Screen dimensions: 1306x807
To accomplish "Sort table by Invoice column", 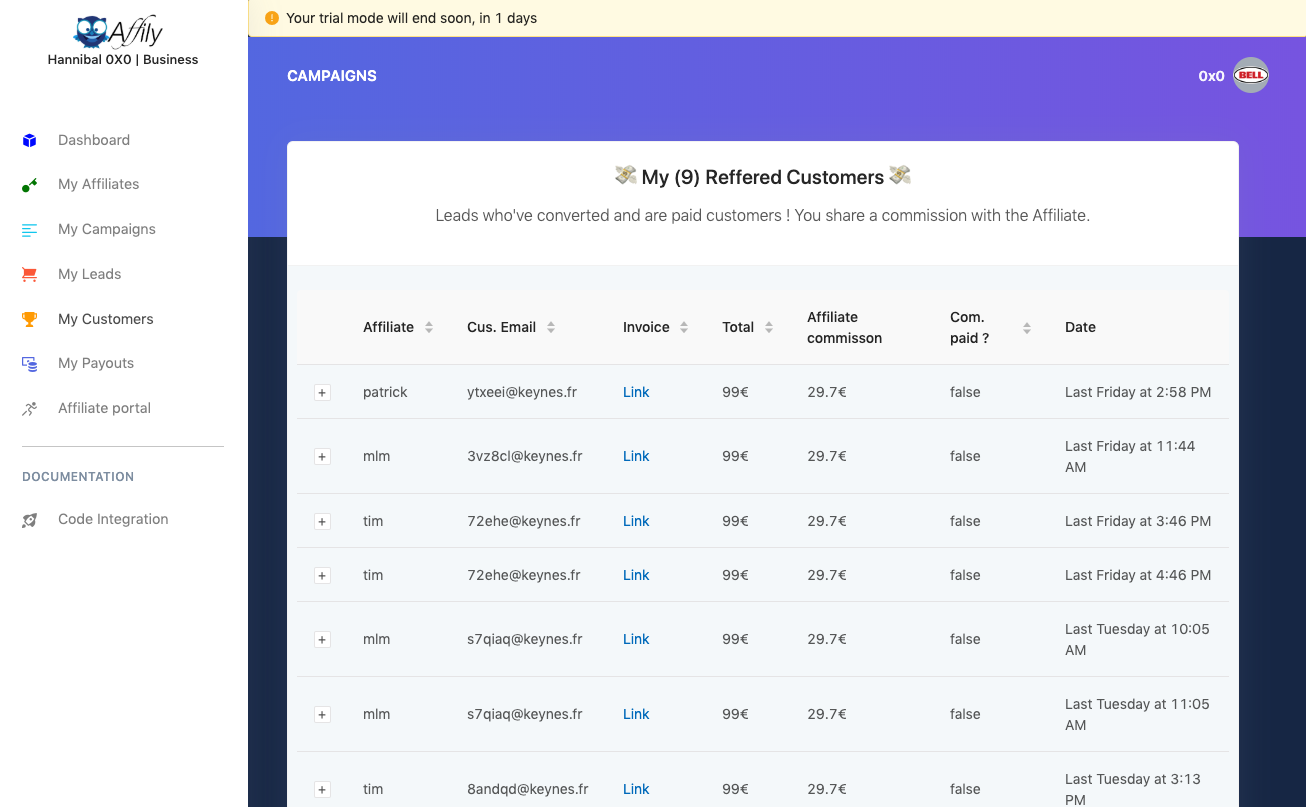I will tap(684, 327).
